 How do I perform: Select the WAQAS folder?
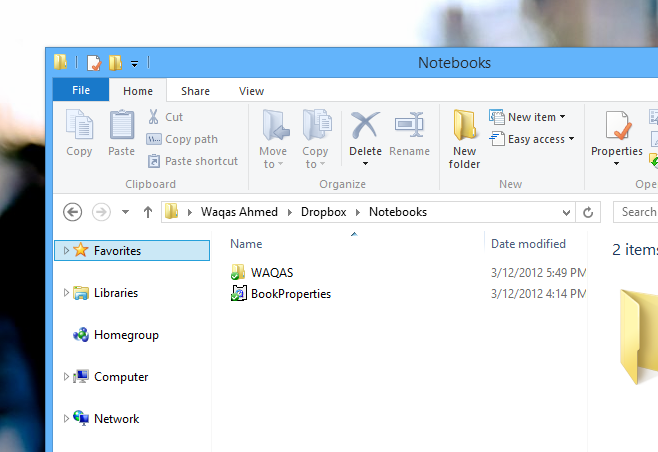point(262,272)
